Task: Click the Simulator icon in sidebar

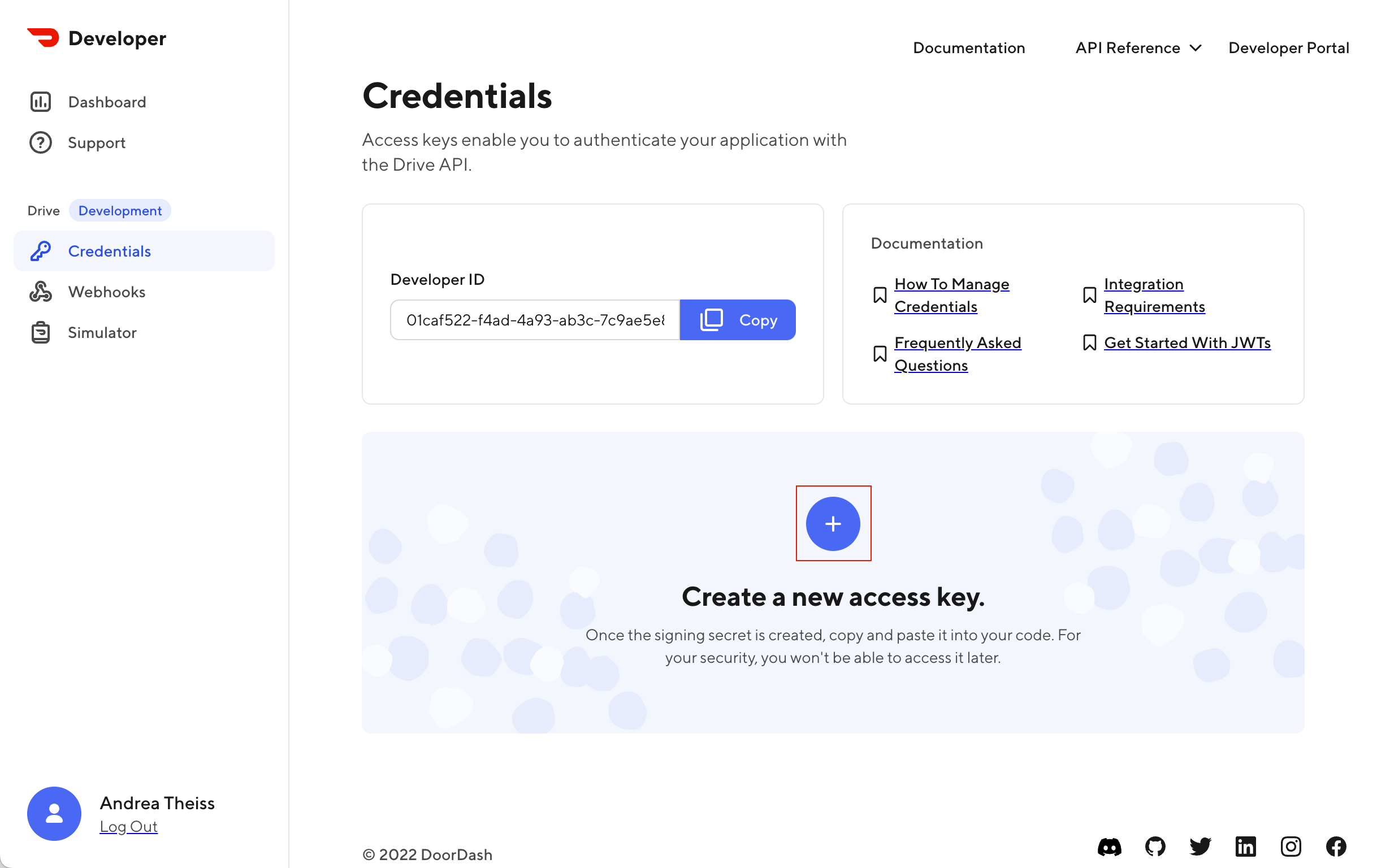Action: [40, 332]
